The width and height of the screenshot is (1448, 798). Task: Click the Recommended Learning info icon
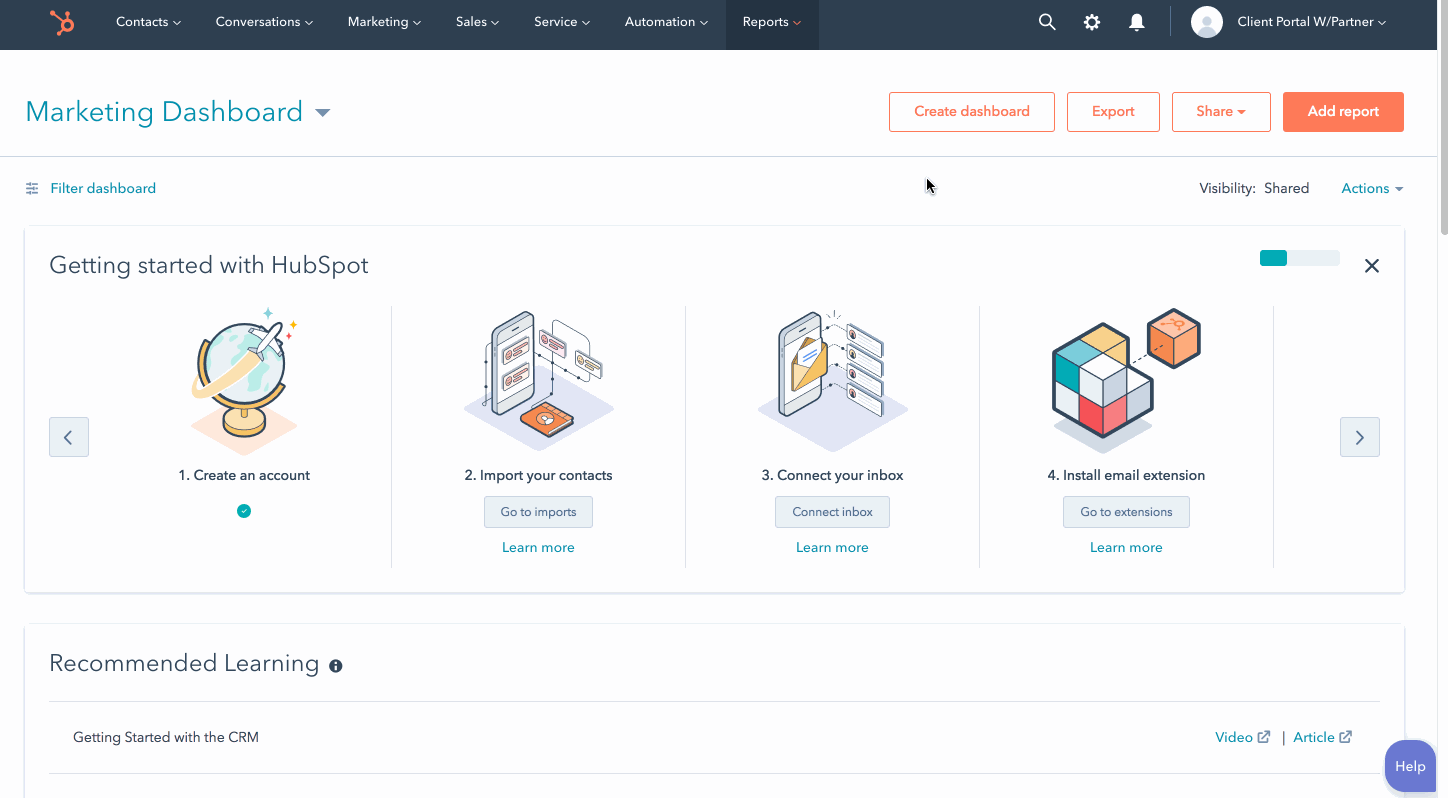point(336,666)
